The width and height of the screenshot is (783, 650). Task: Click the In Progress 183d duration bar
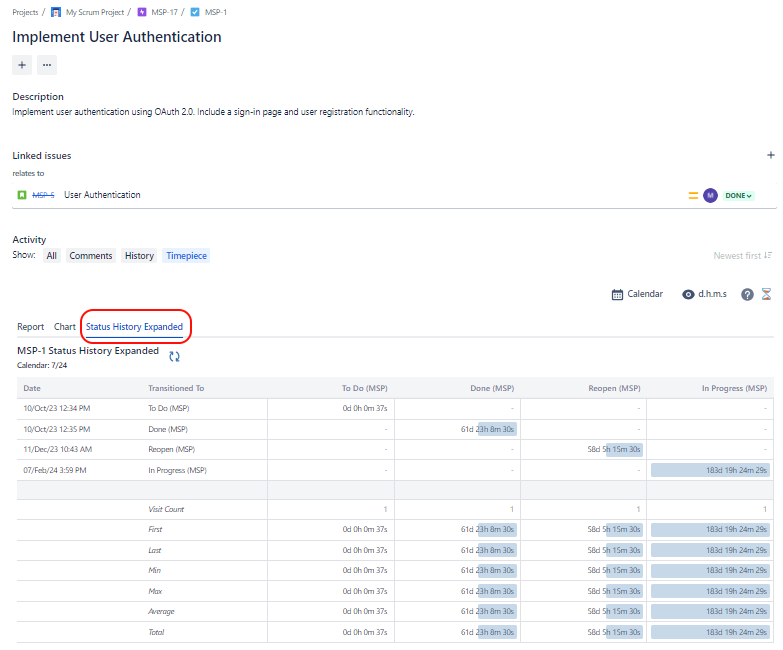pyautogui.click(x=710, y=470)
